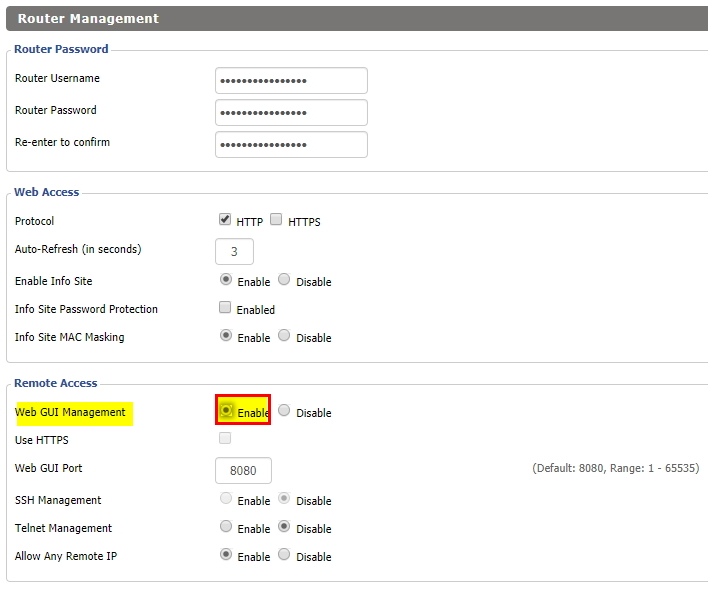Click the Auto-Refresh seconds field
This screenshot has width=708, height=589.
click(x=234, y=252)
